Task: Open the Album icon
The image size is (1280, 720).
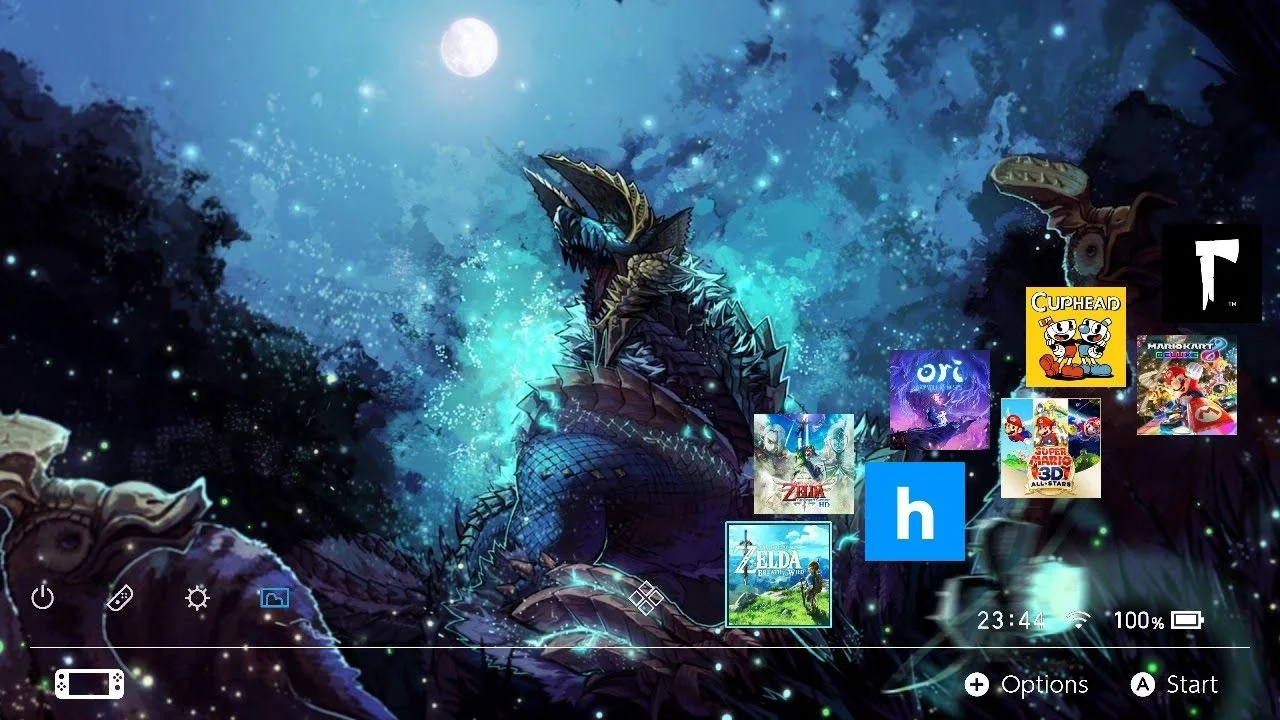Action: (274, 599)
